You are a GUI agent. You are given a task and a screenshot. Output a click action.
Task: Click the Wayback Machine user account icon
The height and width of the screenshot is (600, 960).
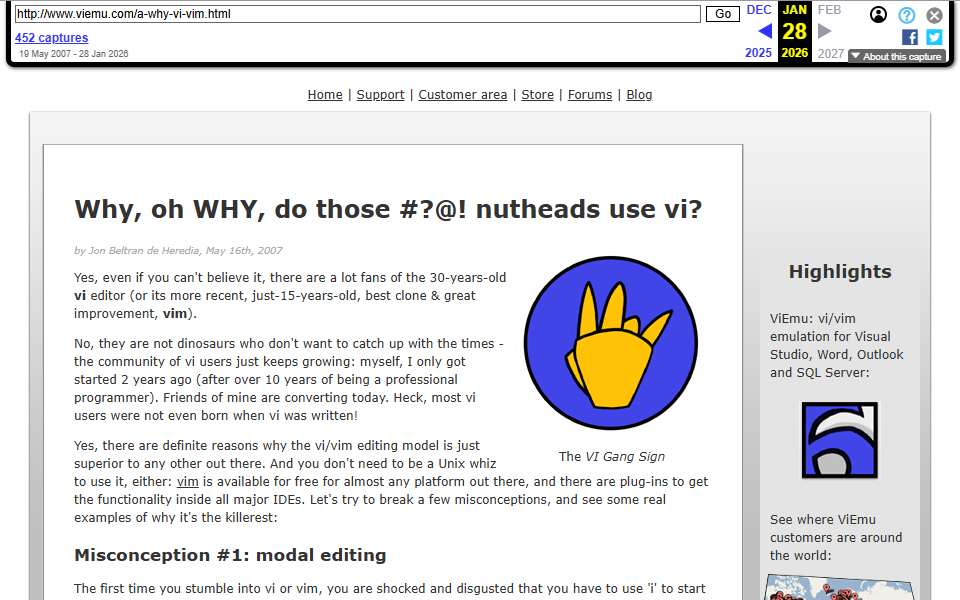click(878, 14)
